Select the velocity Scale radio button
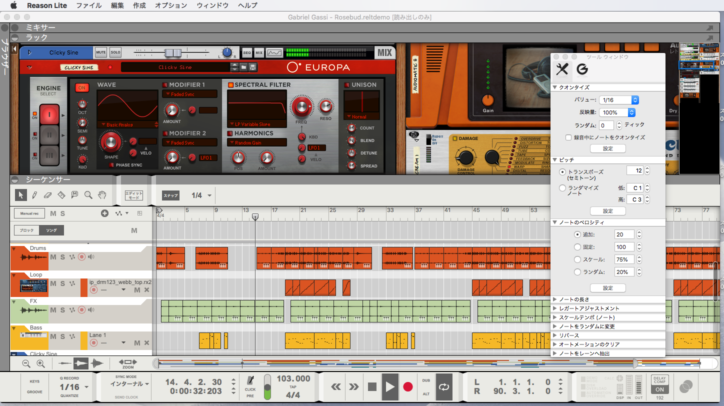This screenshot has width=724, height=406. click(x=577, y=260)
